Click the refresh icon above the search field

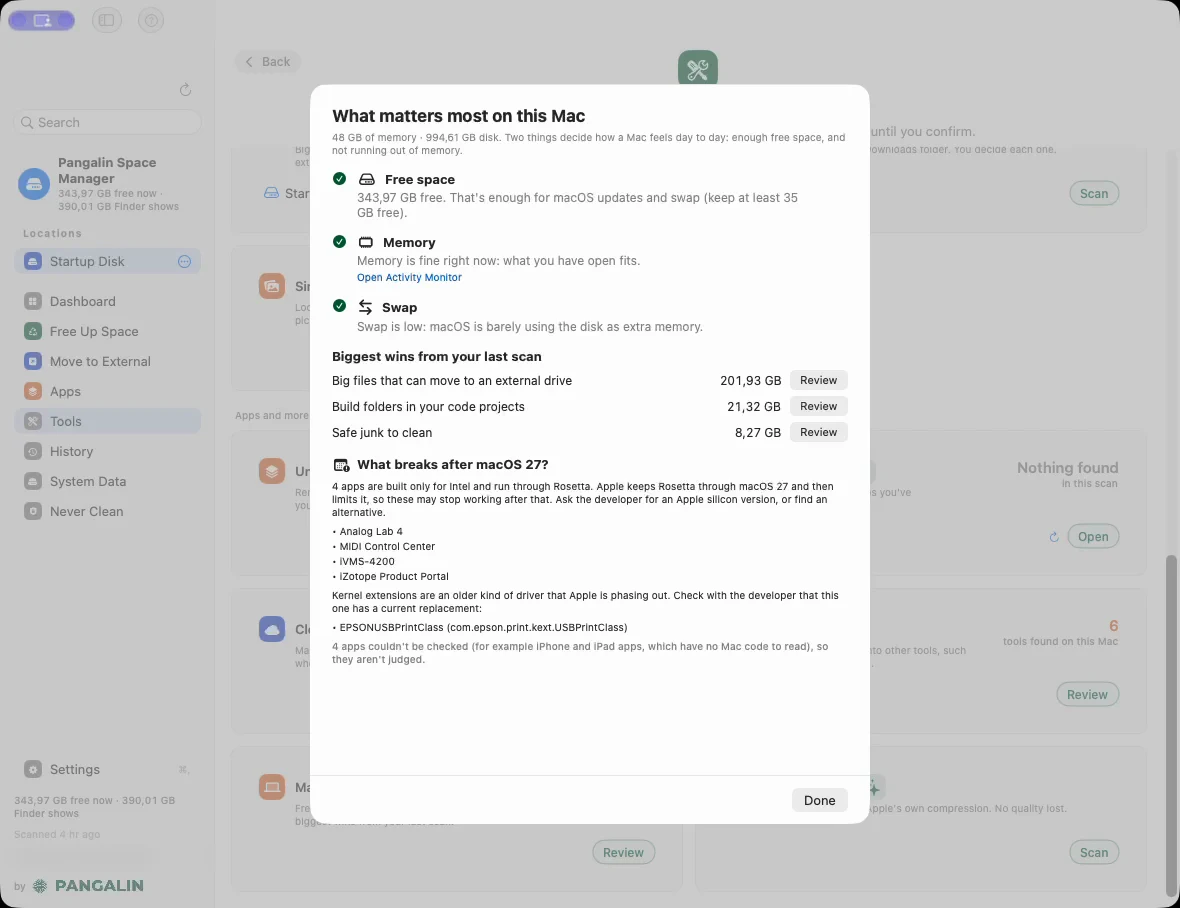(185, 90)
